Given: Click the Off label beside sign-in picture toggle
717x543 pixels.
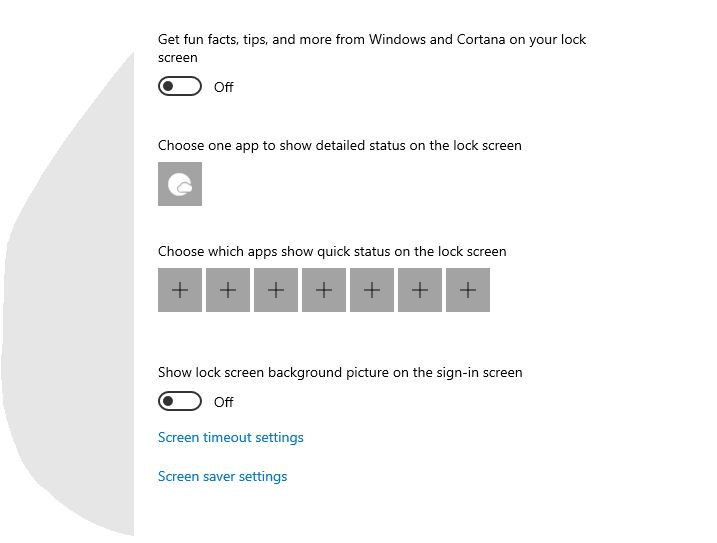Looking at the screenshot, I should [x=224, y=402].
